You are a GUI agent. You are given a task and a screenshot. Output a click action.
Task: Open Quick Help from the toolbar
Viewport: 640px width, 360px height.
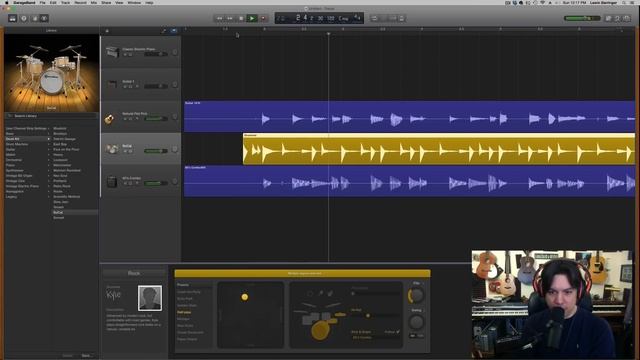[x=24, y=18]
